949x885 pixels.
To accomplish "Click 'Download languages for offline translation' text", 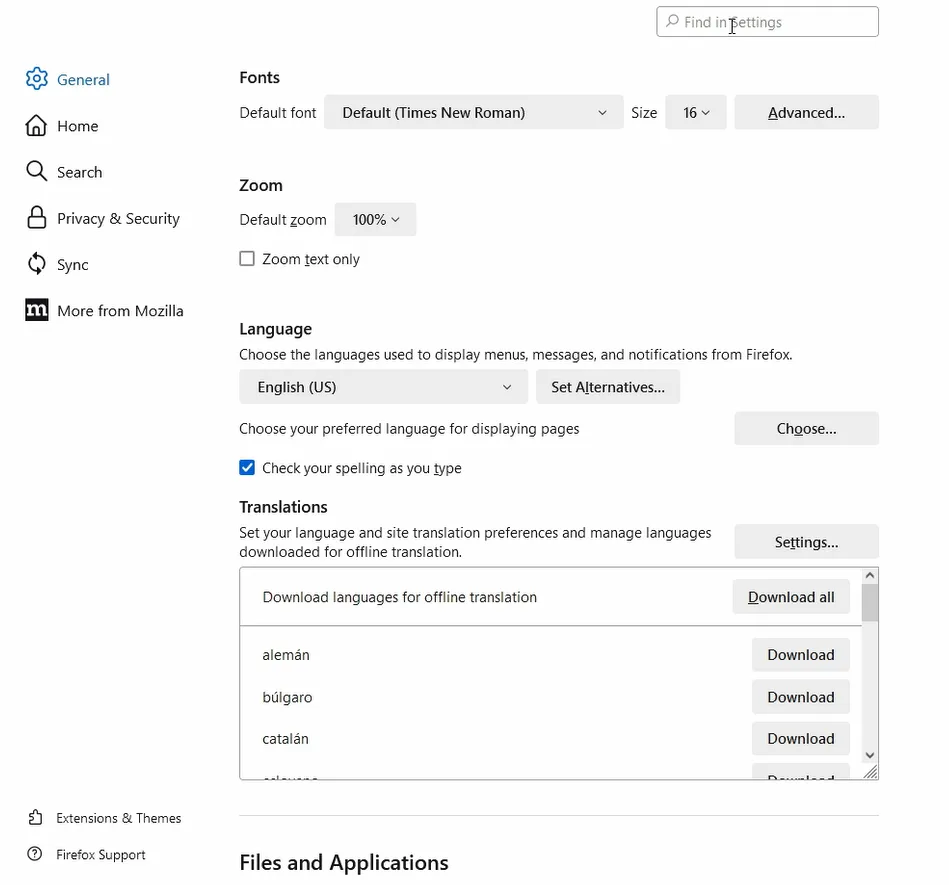I will (x=399, y=597).
